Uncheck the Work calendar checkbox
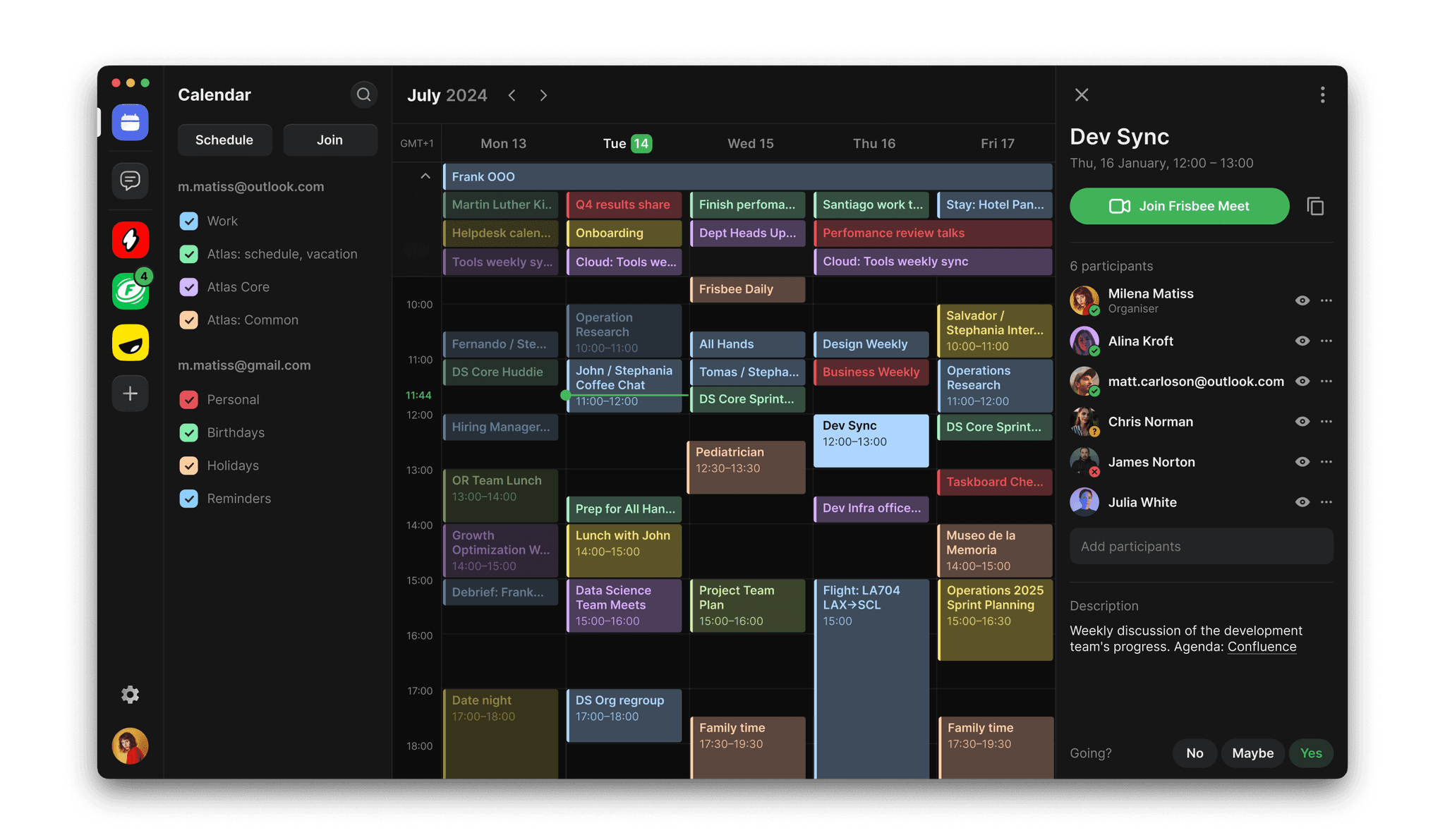The image size is (1445, 840). click(189, 221)
